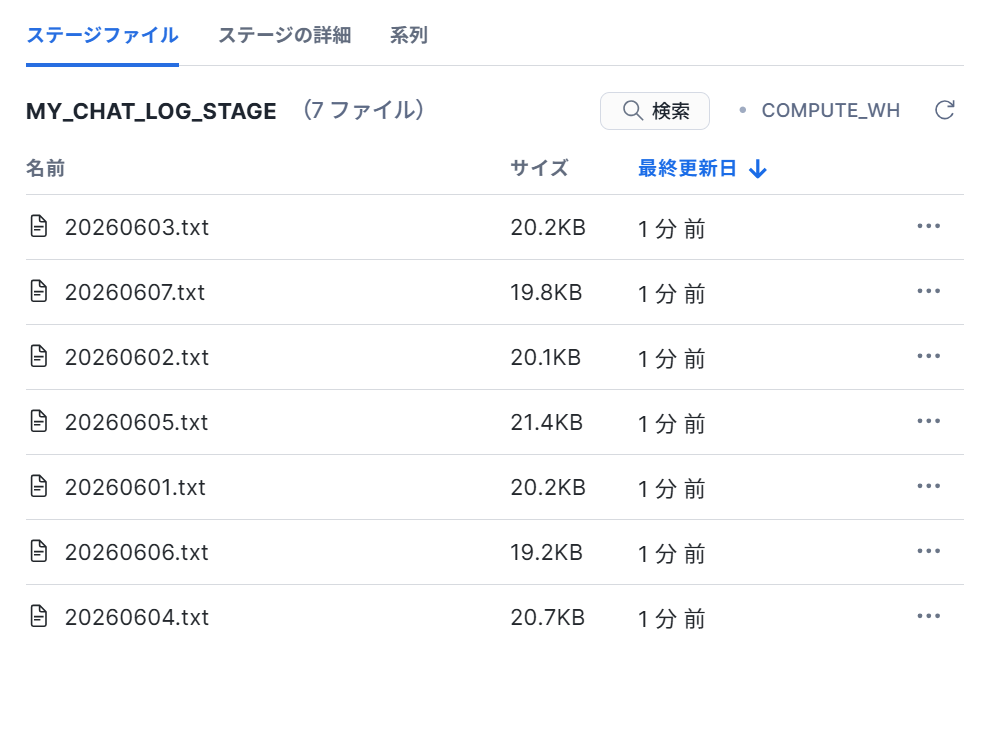Screen dimensions: 998x745
Task: Click the 19.2KB size value
Action: pyautogui.click(x=546, y=552)
